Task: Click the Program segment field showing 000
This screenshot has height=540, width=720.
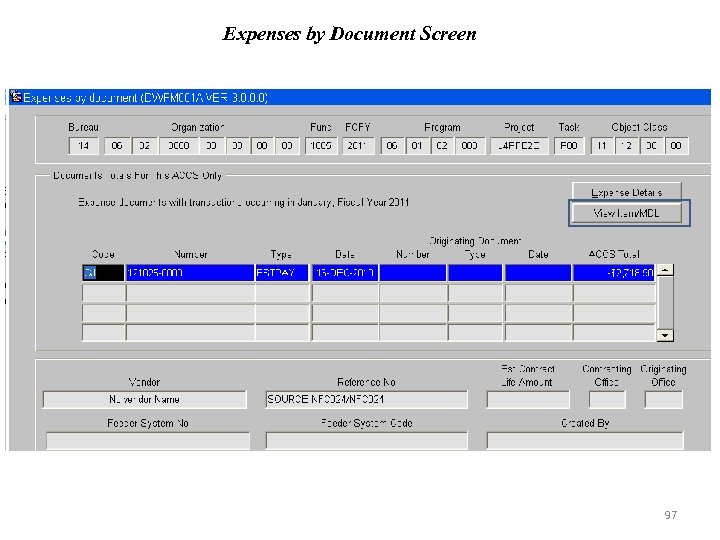Action: (469, 146)
